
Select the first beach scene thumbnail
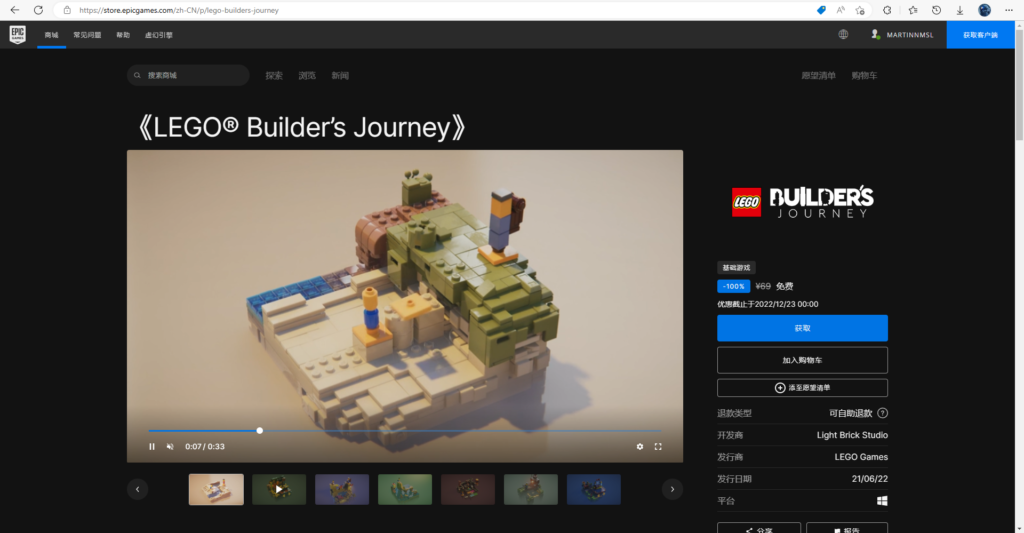click(216, 489)
